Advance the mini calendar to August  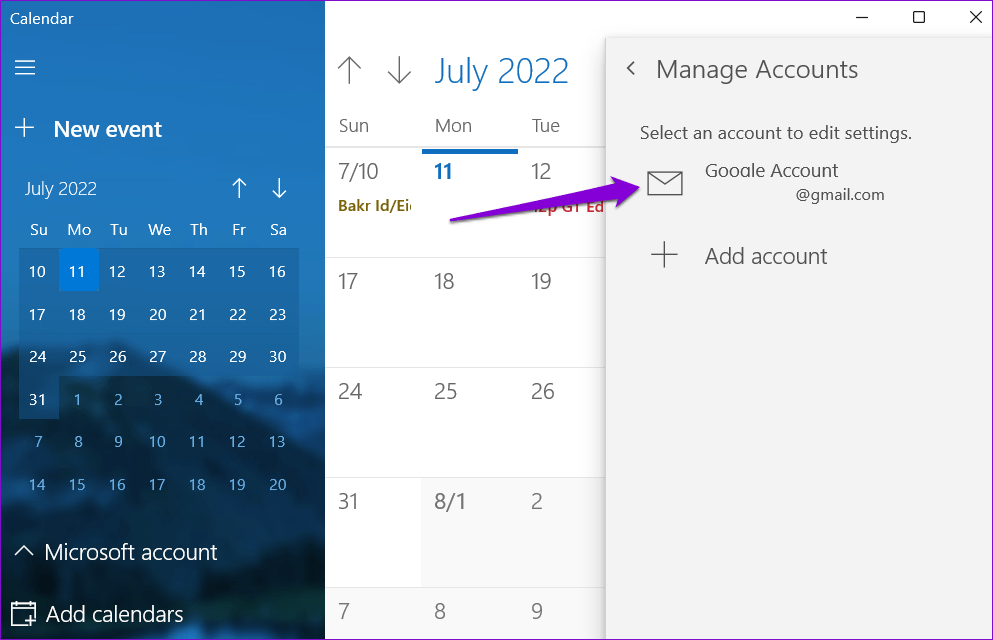[278, 188]
